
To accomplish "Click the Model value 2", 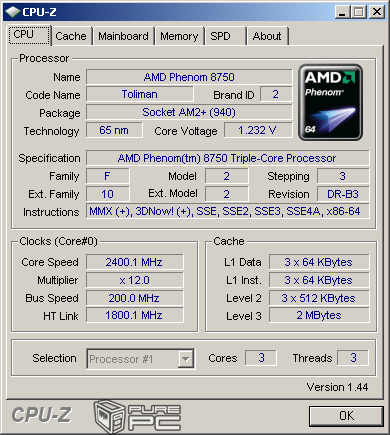I will click(x=227, y=176).
